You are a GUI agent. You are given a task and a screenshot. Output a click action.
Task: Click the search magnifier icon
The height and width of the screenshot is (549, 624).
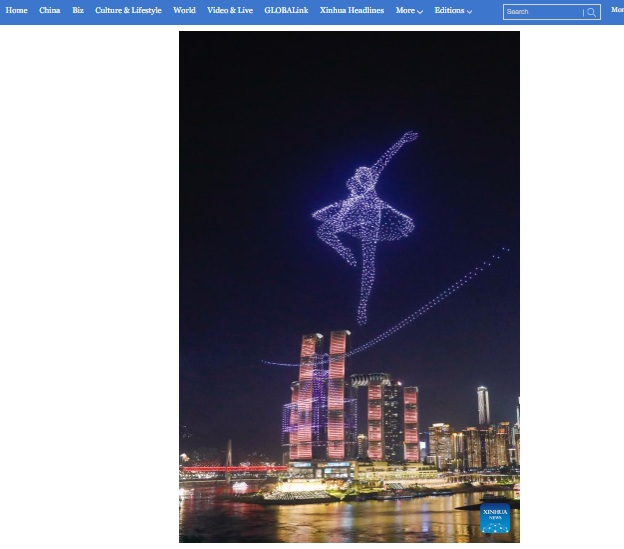click(x=591, y=12)
